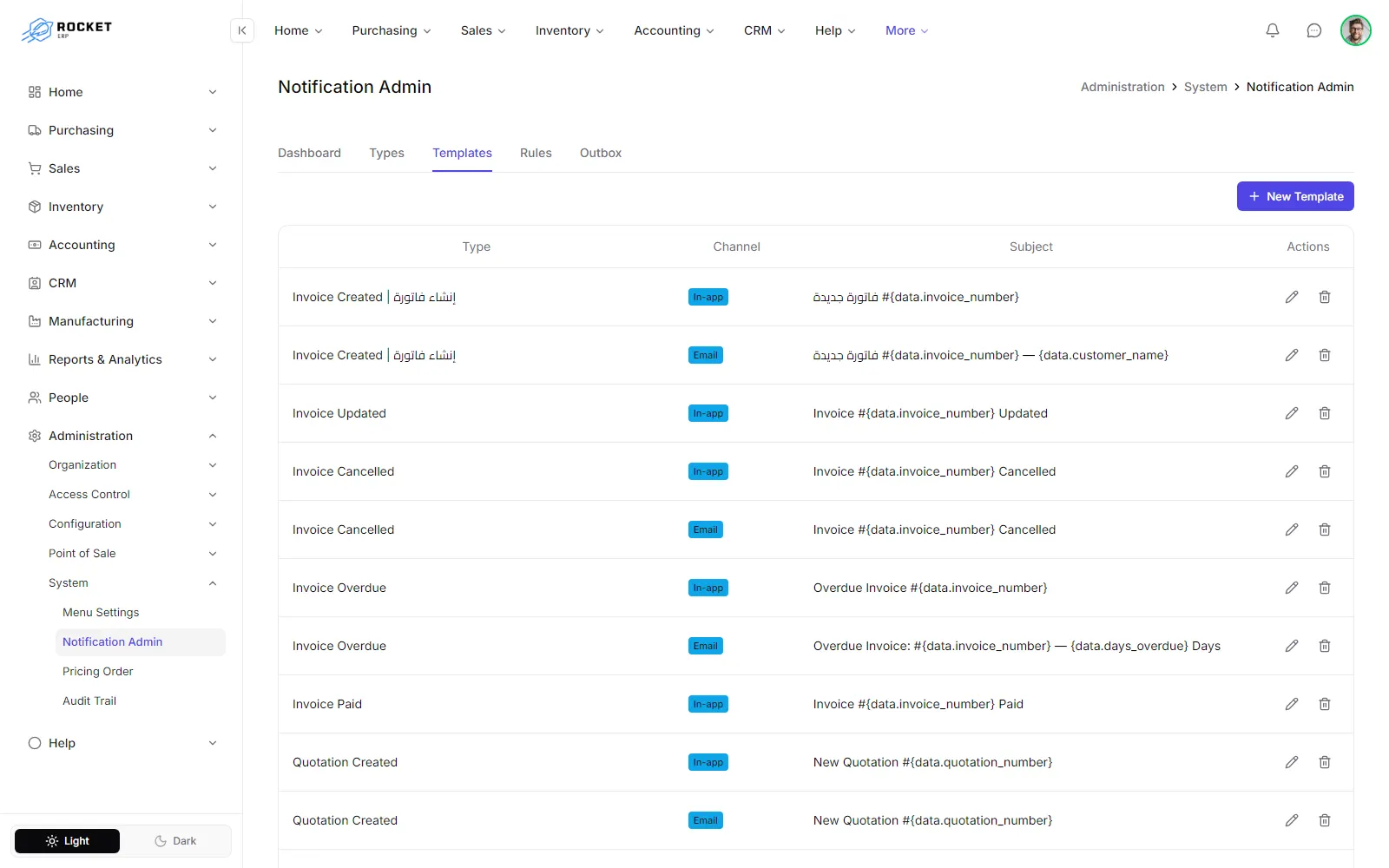Viewport: 1389px width, 868px height.
Task: Expand the Access Control submenu
Action: pyautogui.click(x=132, y=495)
